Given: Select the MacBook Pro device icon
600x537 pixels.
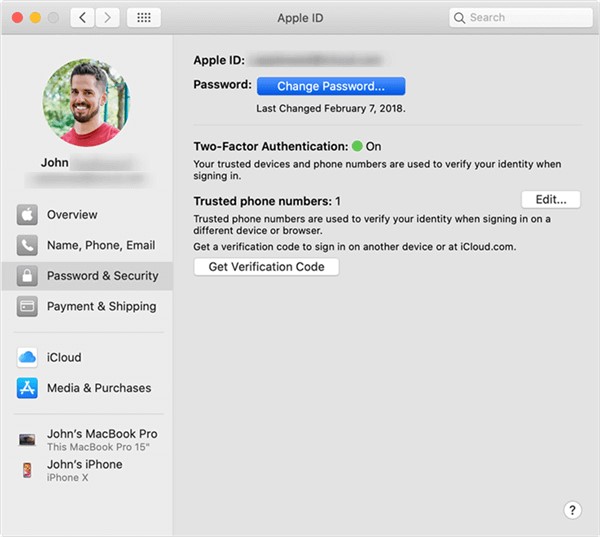Looking at the screenshot, I should [27, 440].
